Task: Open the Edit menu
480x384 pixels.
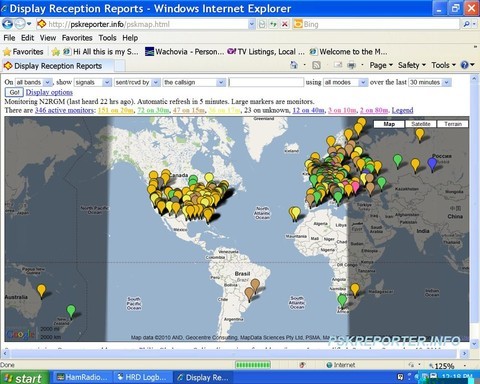Action: tap(27, 38)
